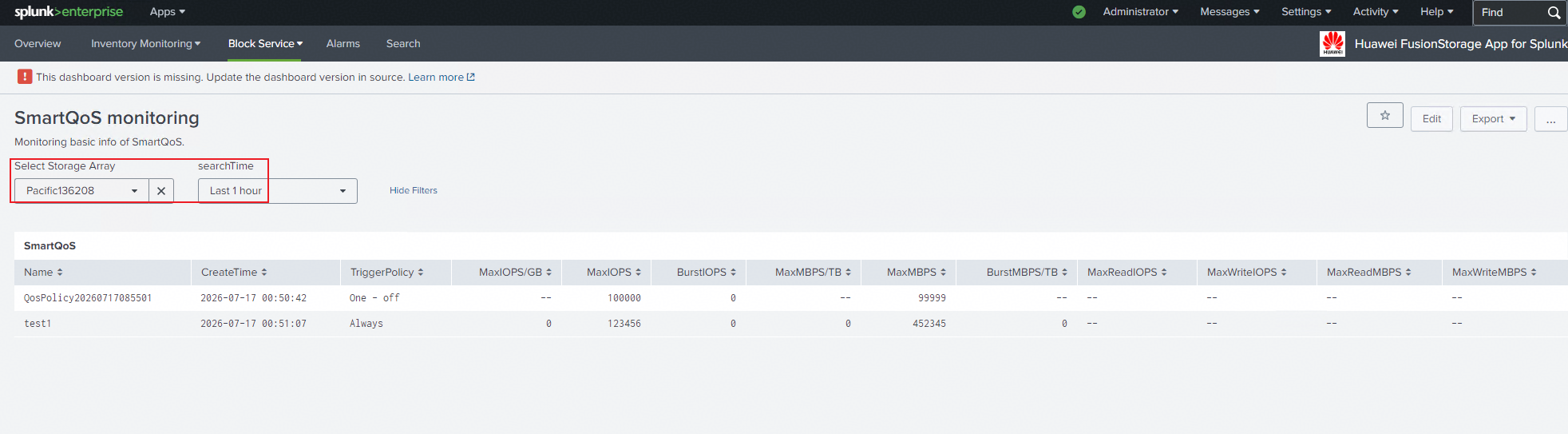Click the SmartQoS monitoring page heading
1568x434 pixels.
[107, 118]
